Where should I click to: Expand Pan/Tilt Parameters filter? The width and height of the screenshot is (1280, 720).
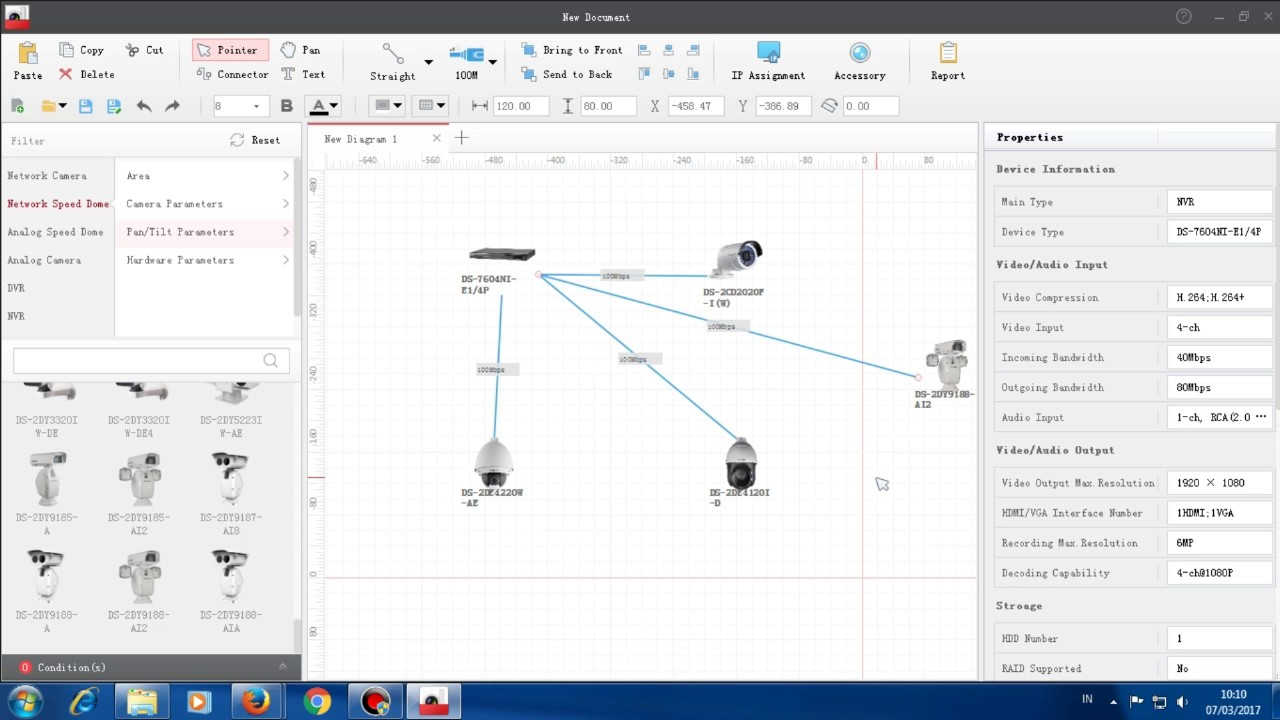click(206, 232)
